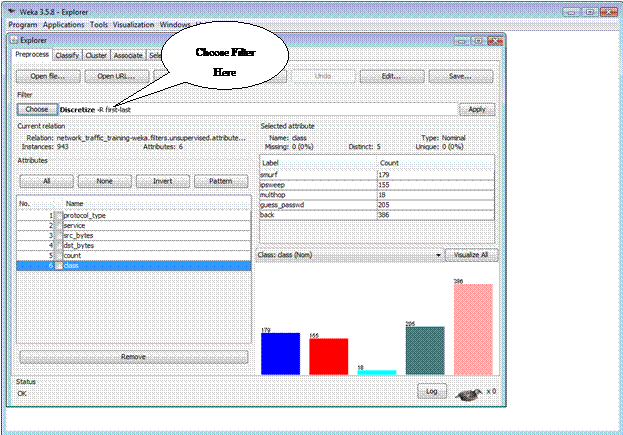Image resolution: width=623 pixels, height=435 pixels.
Task: Select the back label row
Action: (x=377, y=215)
